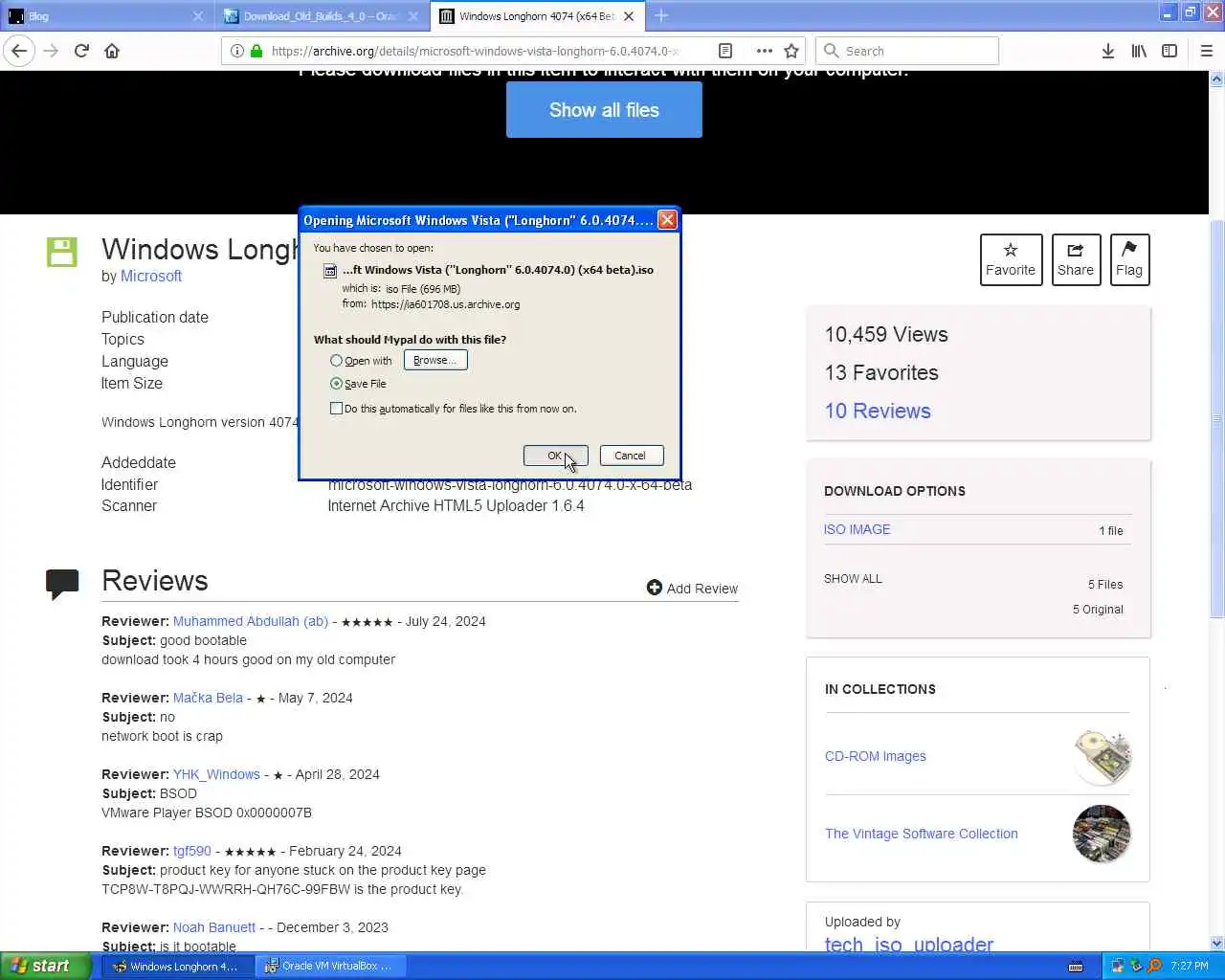Click keyboard icon in system tray
Image resolution: width=1225 pixels, height=980 pixels.
click(1076, 966)
